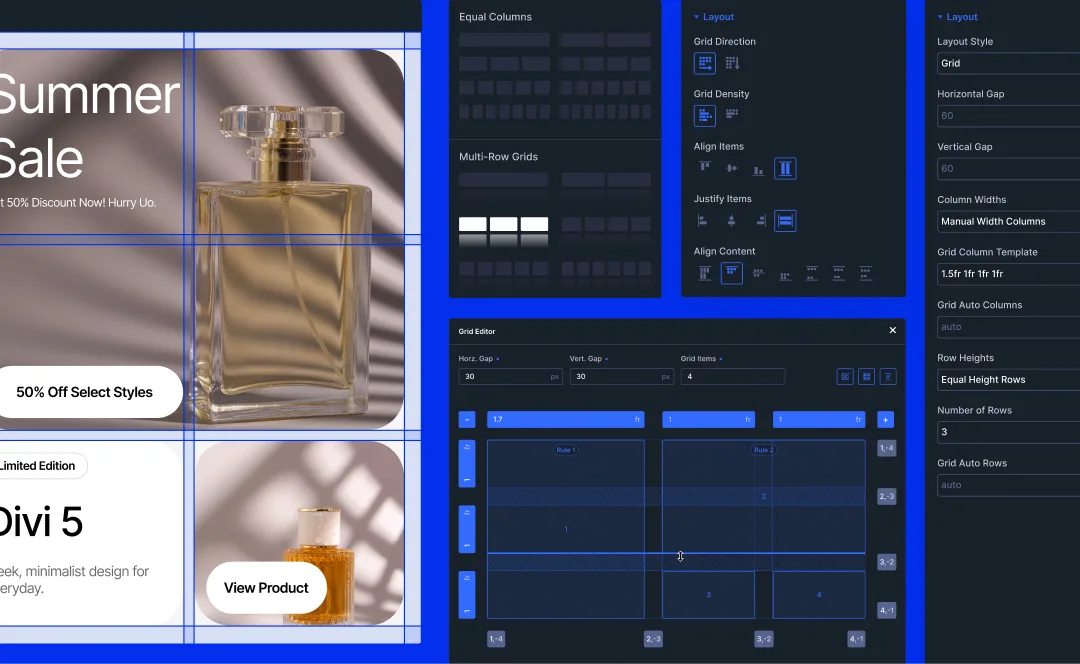The image size is (1080, 664).
Task: Select the Divi 5 heading
Action: pos(41,522)
